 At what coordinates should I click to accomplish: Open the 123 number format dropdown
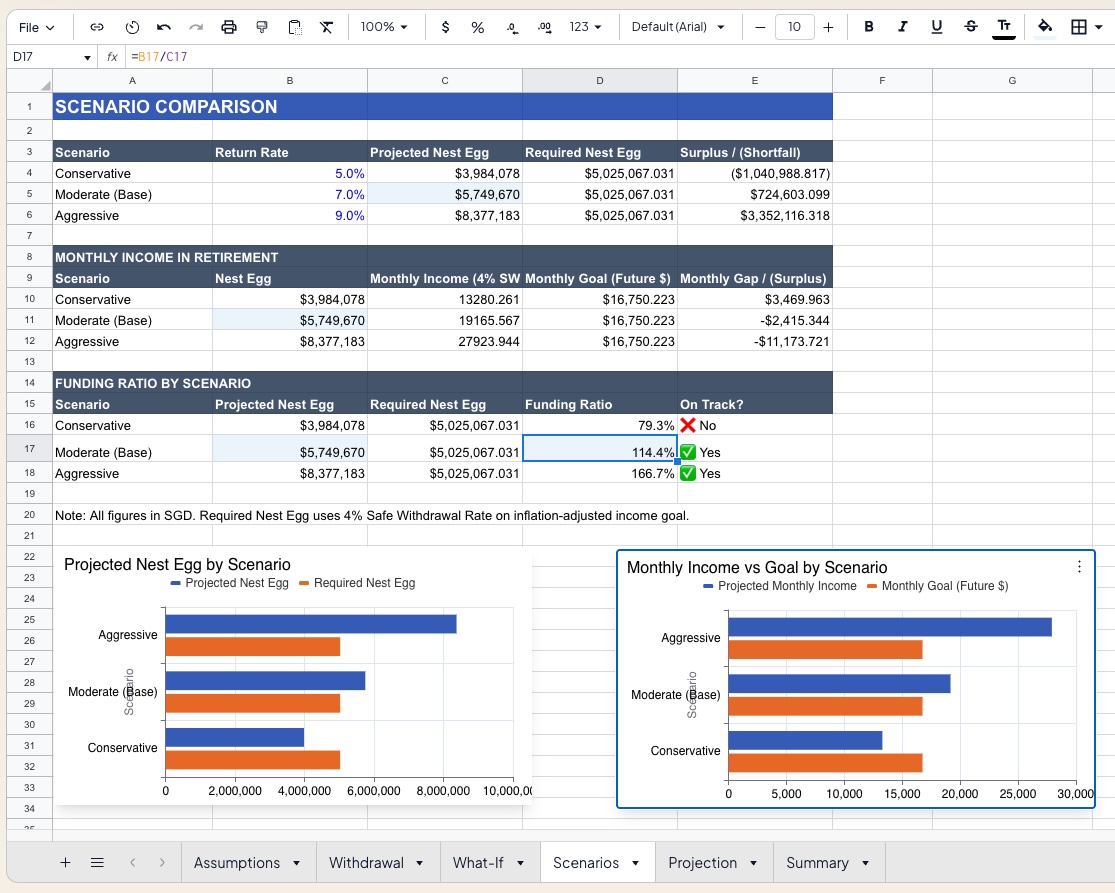[x=585, y=27]
